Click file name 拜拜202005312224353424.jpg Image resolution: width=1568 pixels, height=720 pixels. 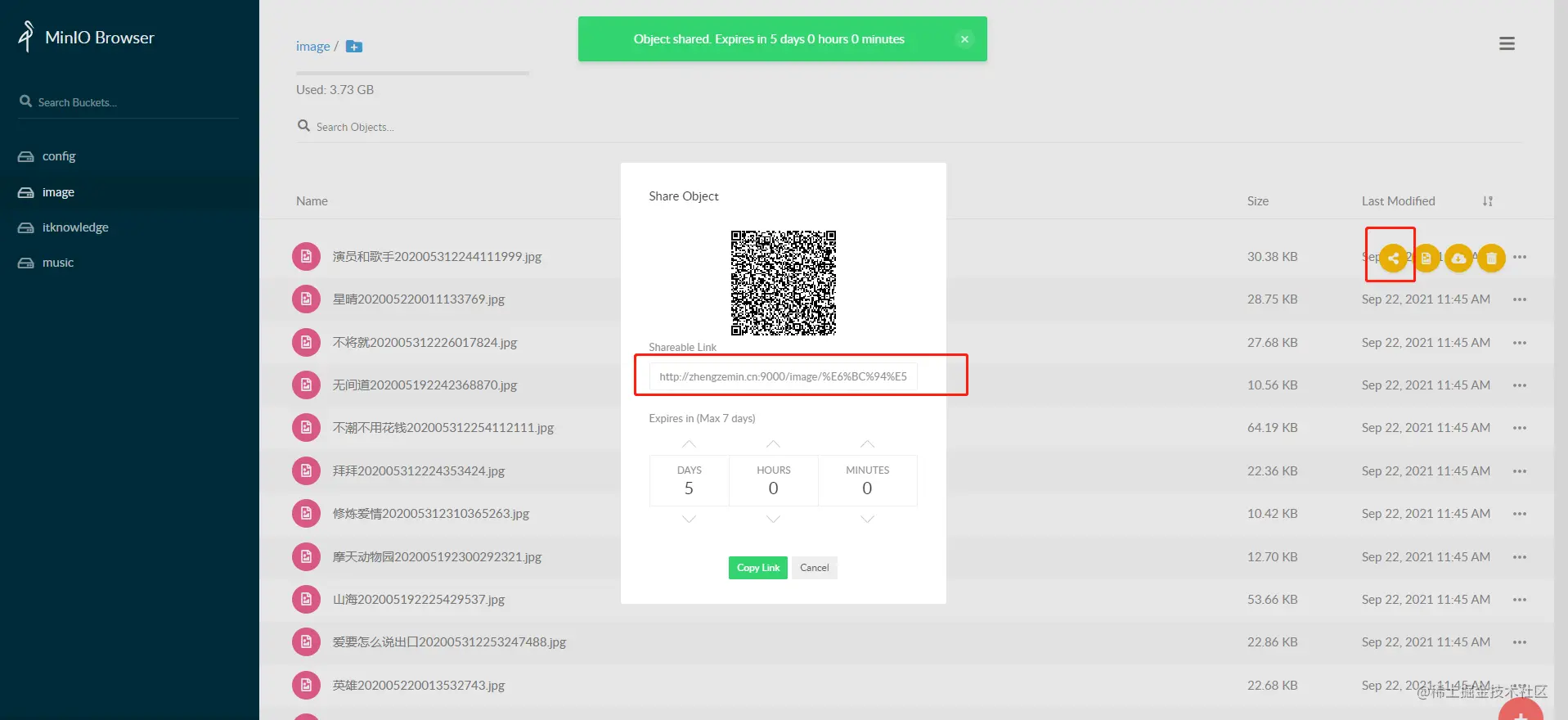click(419, 470)
